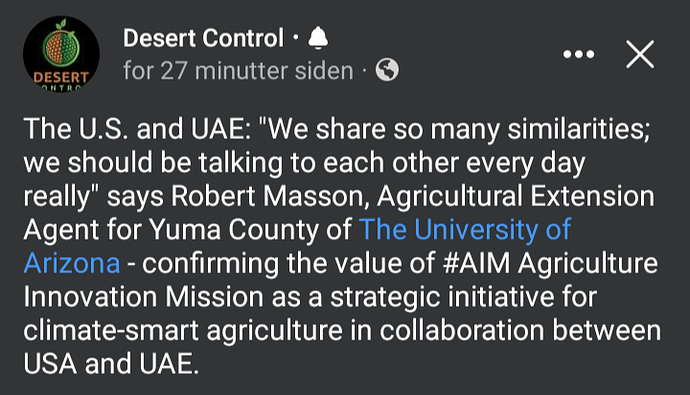Image resolution: width=690 pixels, height=395 pixels.
Task: Click the blue "Arizona" link text
Action: tap(72, 263)
